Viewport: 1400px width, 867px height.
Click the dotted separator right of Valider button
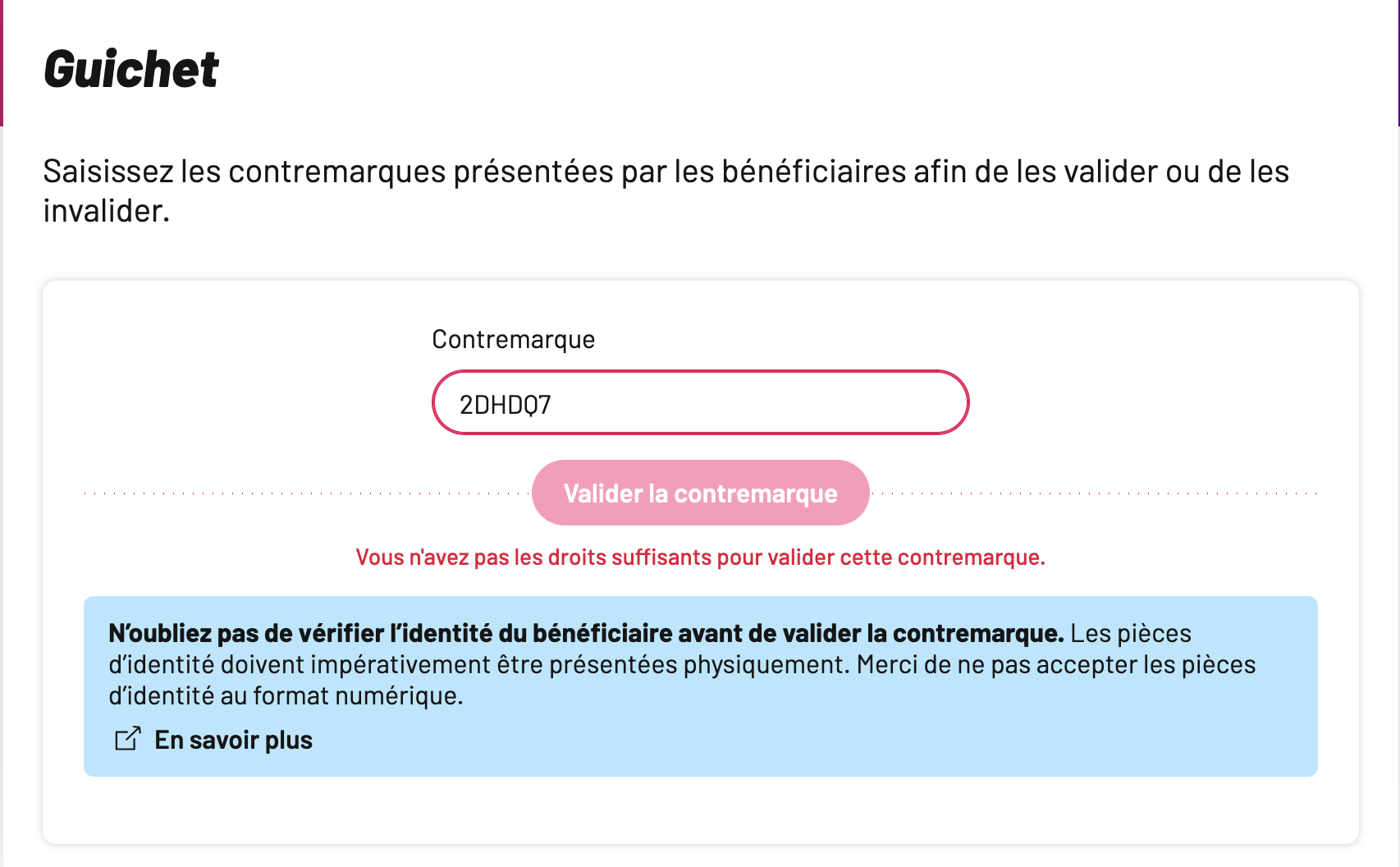tap(1094, 493)
